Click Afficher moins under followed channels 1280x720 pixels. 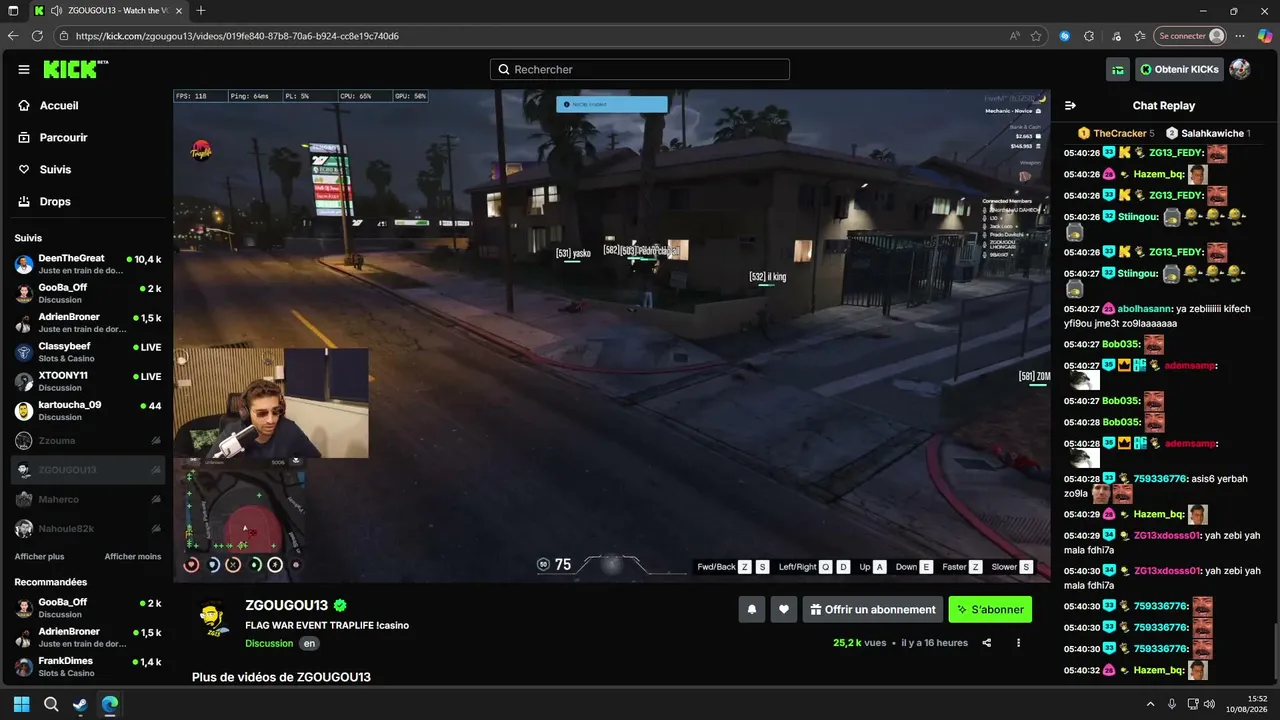click(x=133, y=556)
